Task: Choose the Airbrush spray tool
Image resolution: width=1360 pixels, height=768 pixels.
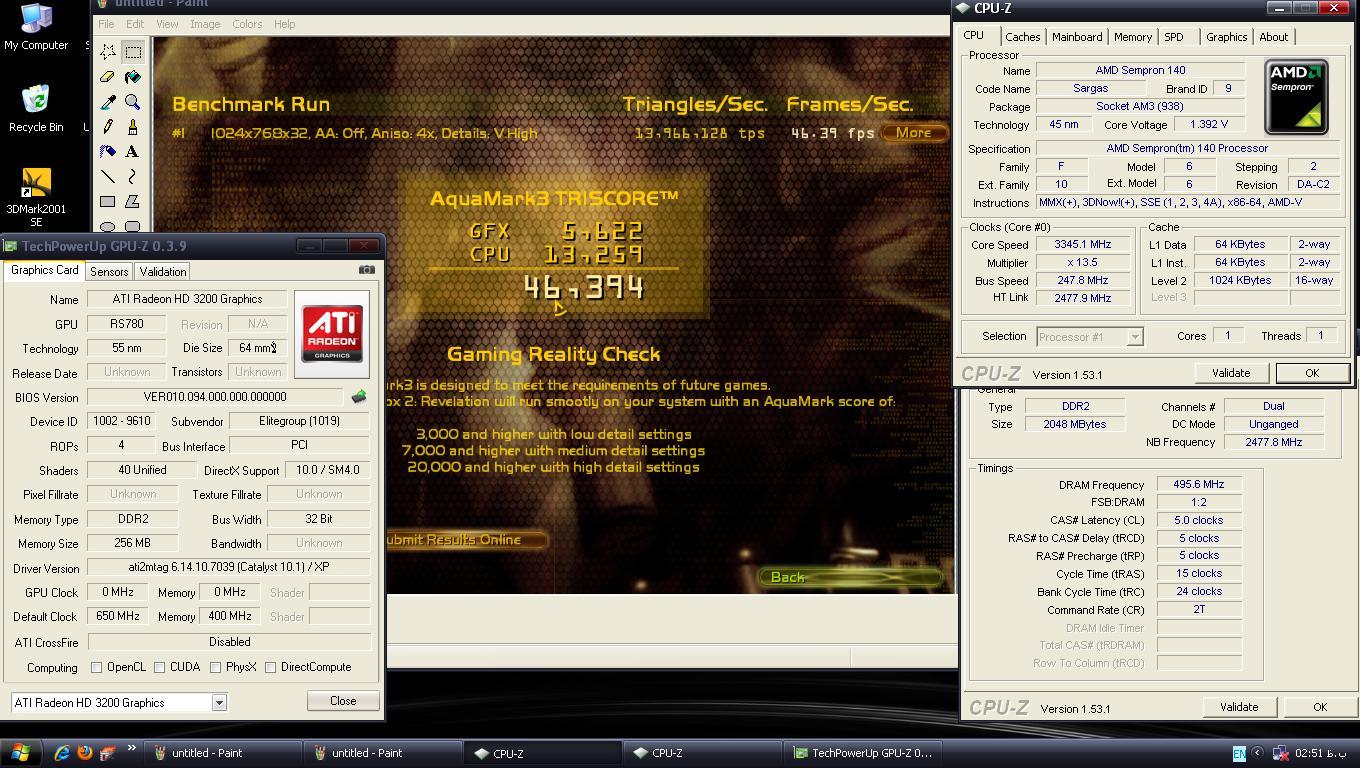Action: click(108, 152)
